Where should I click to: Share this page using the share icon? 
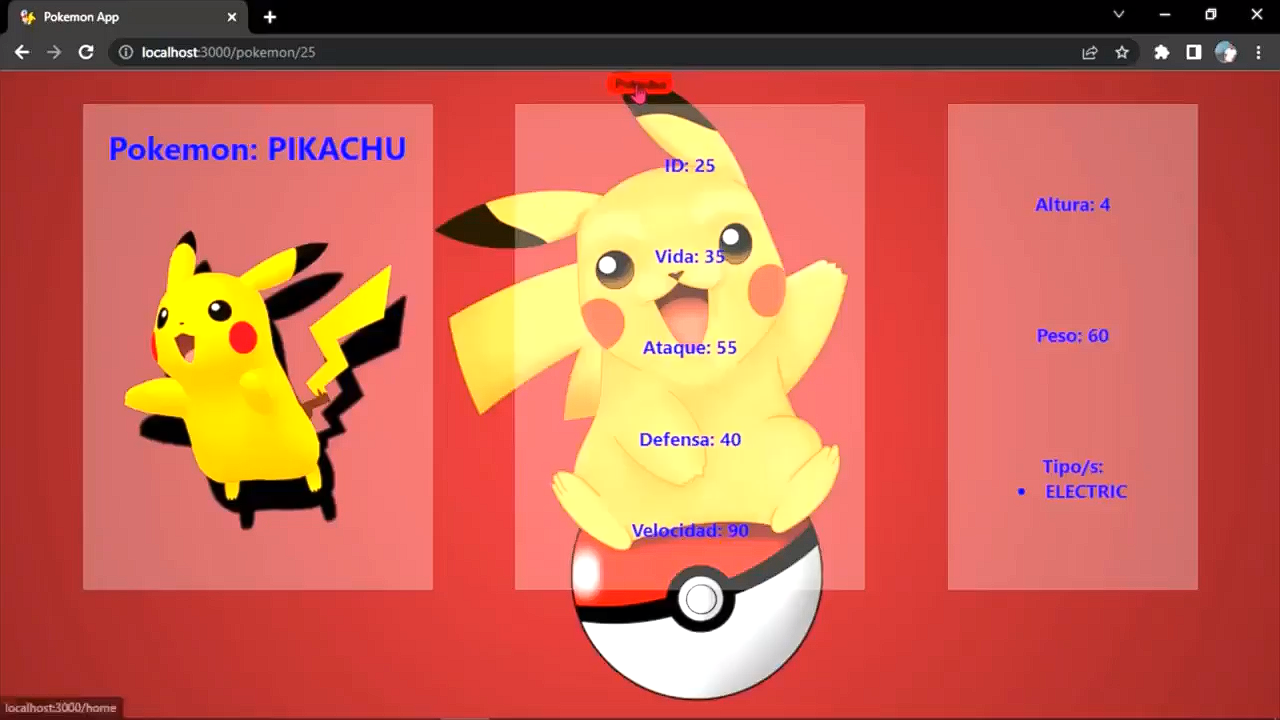[x=1090, y=52]
